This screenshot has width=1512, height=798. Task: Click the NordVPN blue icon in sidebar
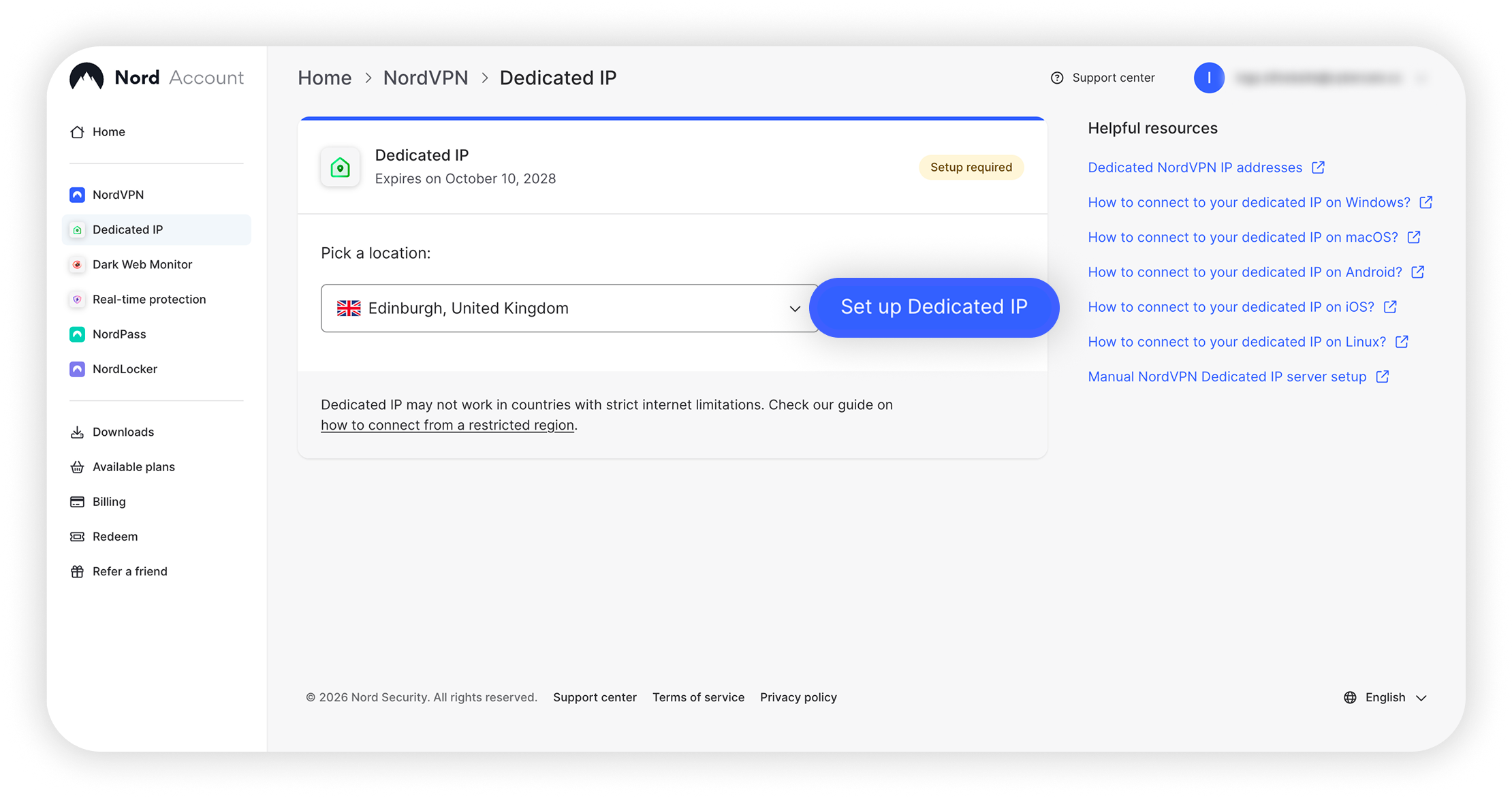tap(77, 195)
